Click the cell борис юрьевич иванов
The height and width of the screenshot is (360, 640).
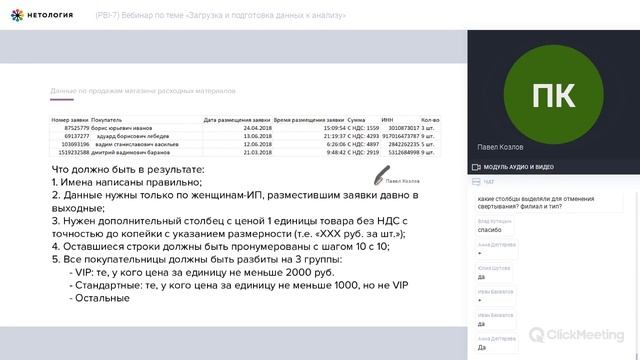coord(122,128)
